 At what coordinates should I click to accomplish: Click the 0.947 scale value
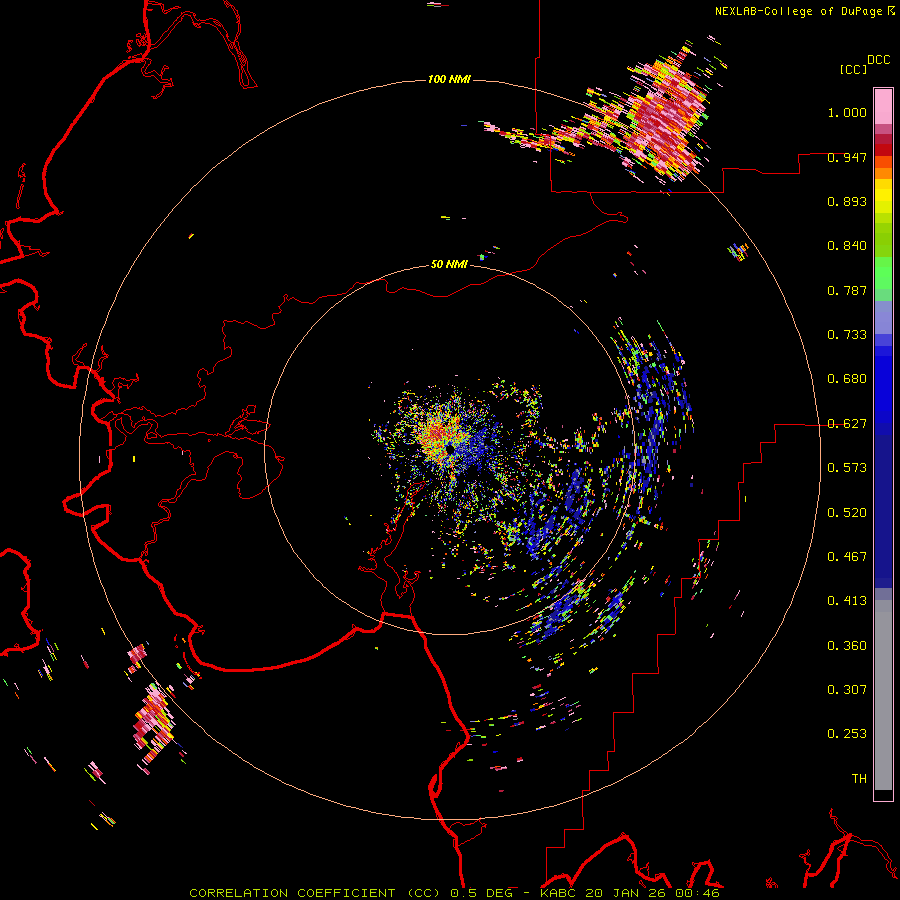pos(847,157)
